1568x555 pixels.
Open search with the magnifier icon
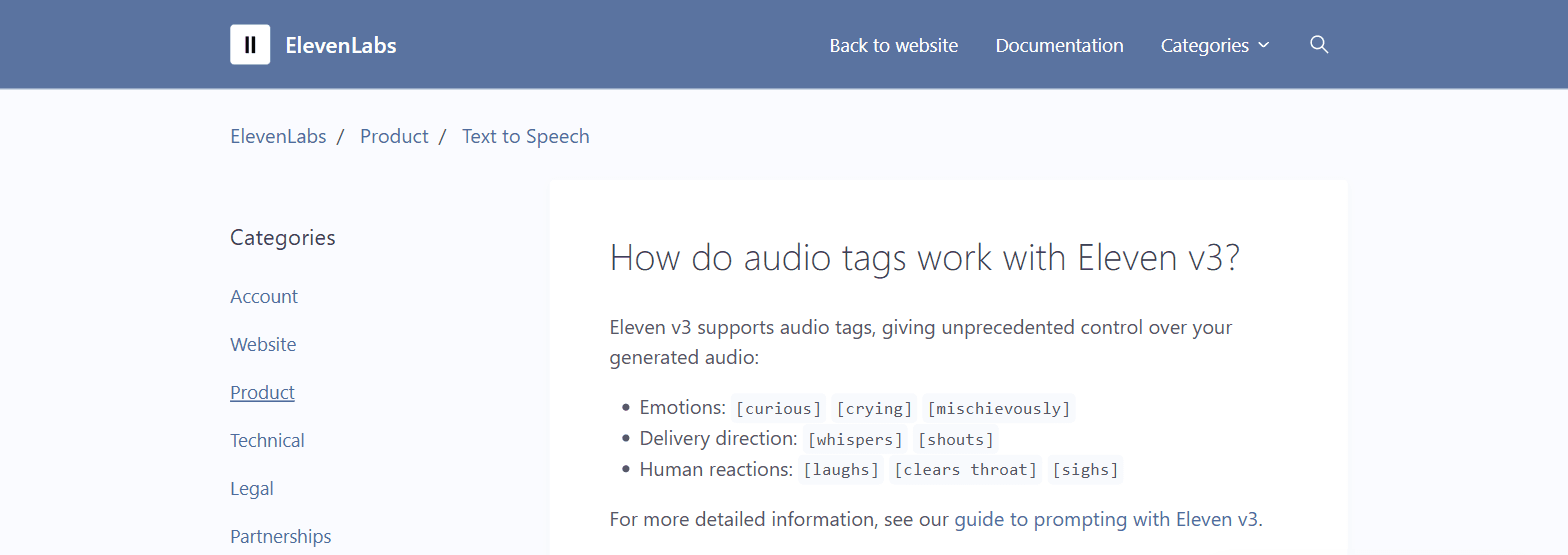(1319, 45)
